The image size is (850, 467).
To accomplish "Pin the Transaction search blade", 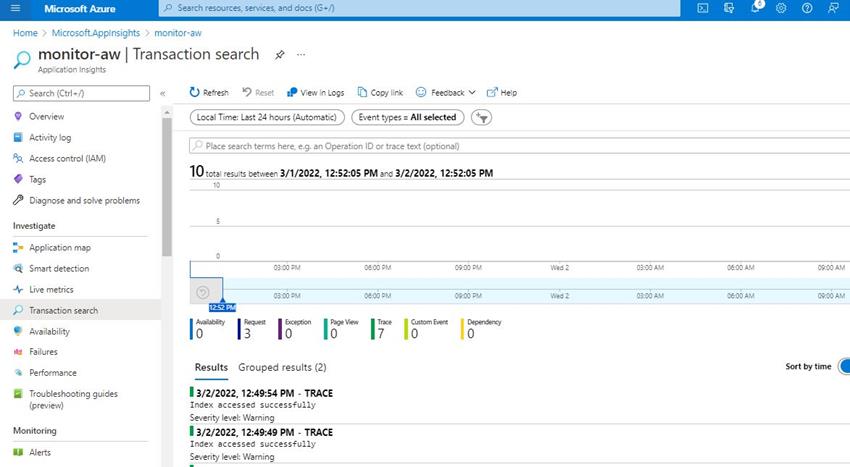I will (x=280, y=55).
